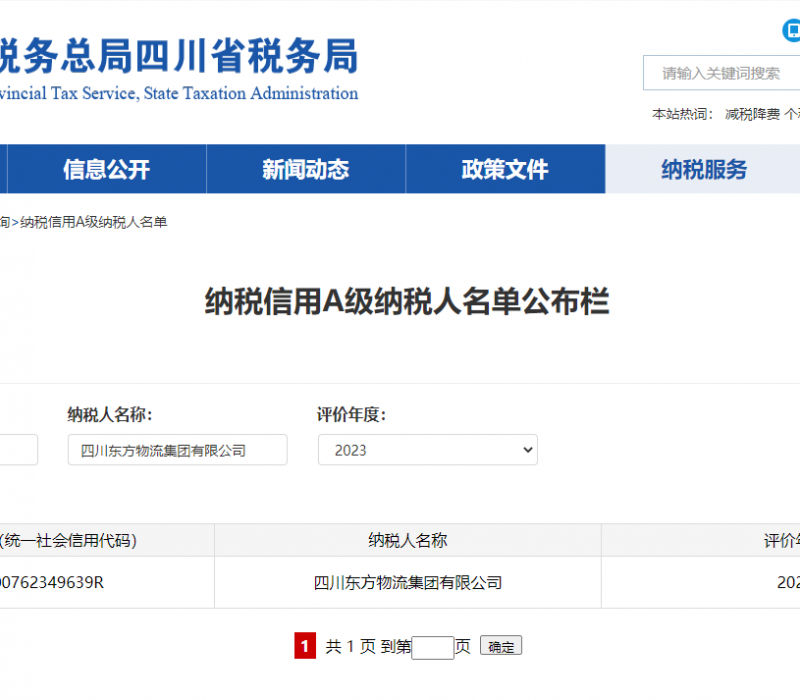
Task: Click the 统一社会信用代码 column header
Action: coord(68,540)
